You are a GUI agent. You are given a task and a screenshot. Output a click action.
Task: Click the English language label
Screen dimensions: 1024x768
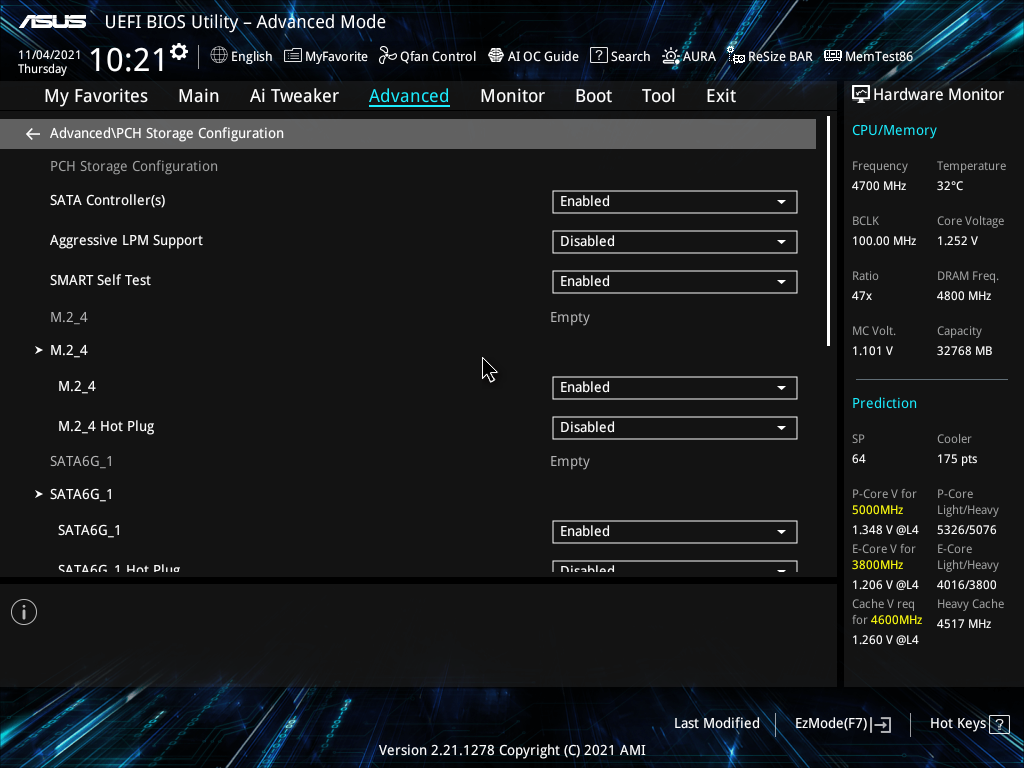[251, 57]
